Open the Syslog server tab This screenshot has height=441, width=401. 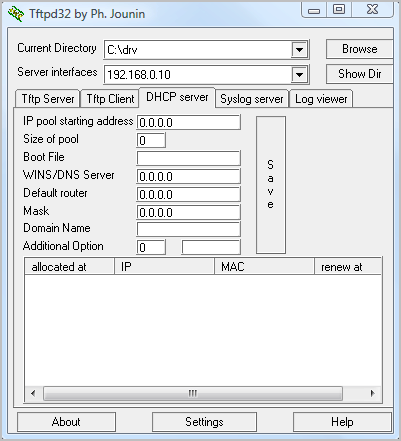pos(252,99)
